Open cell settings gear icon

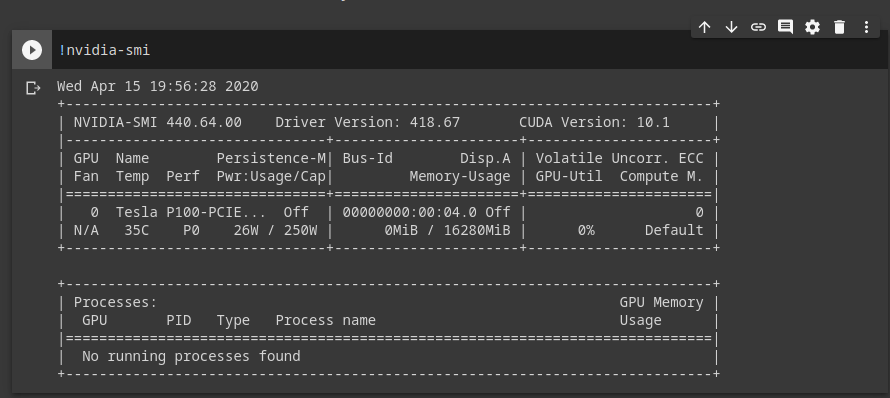812,27
